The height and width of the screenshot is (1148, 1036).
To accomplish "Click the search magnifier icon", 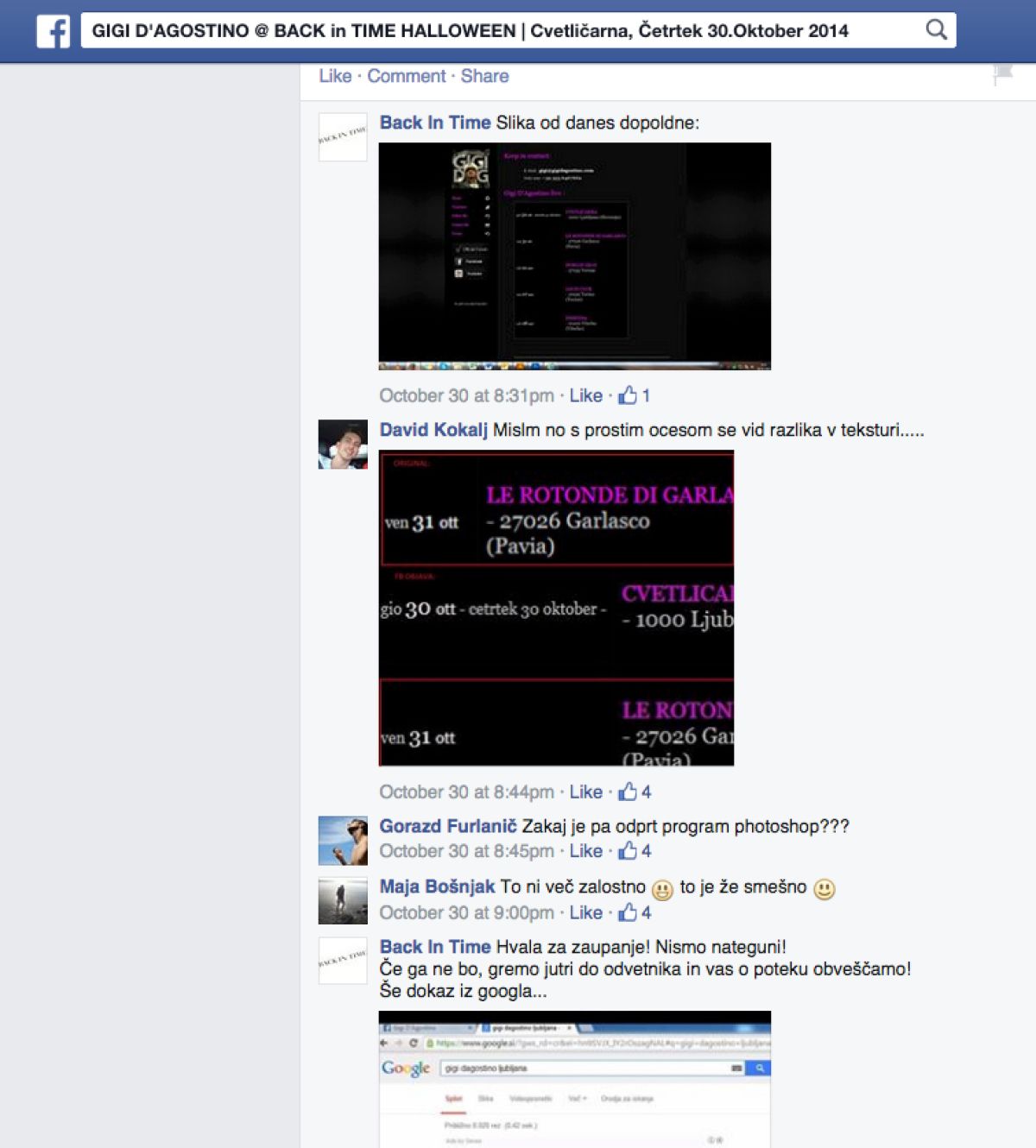I will pos(937,30).
